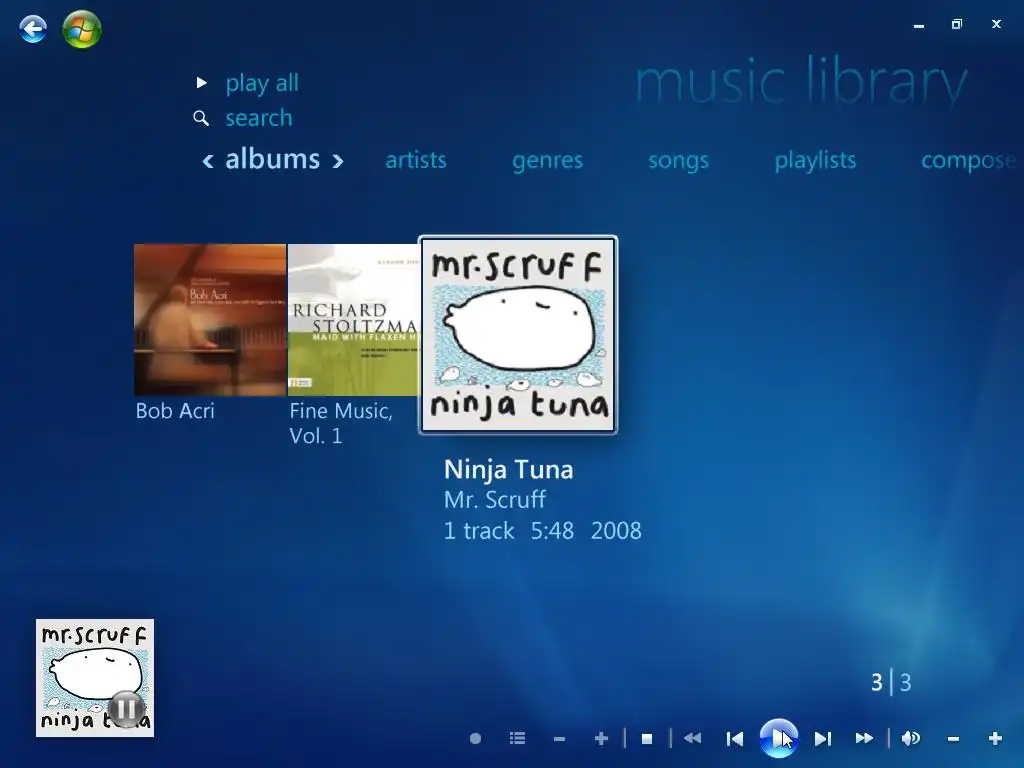Click the 1 track 5:48 2008 details line
Viewport: 1024px width, 768px height.
pyautogui.click(x=543, y=530)
